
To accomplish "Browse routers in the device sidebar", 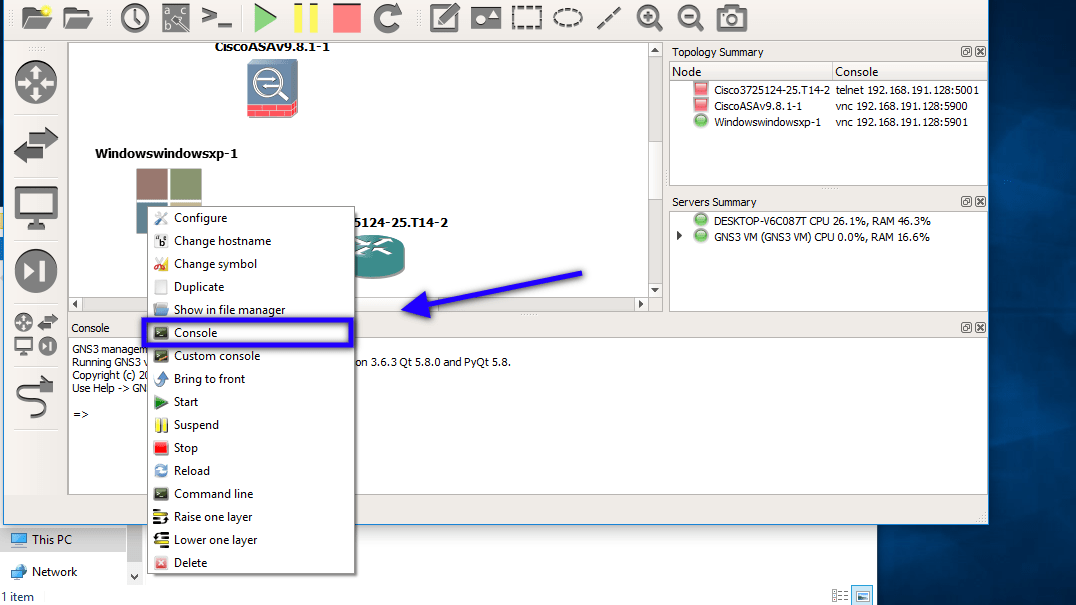I will (x=36, y=82).
